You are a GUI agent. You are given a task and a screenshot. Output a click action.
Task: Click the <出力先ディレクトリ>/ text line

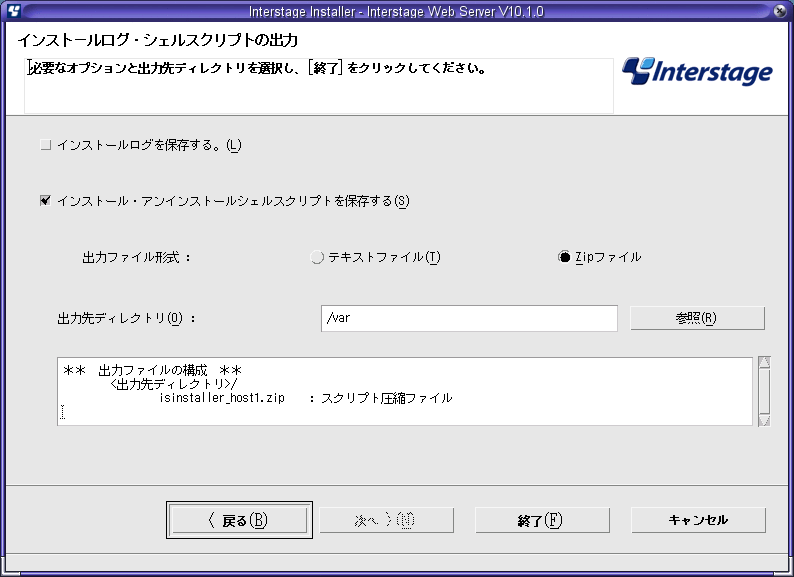click(173, 384)
